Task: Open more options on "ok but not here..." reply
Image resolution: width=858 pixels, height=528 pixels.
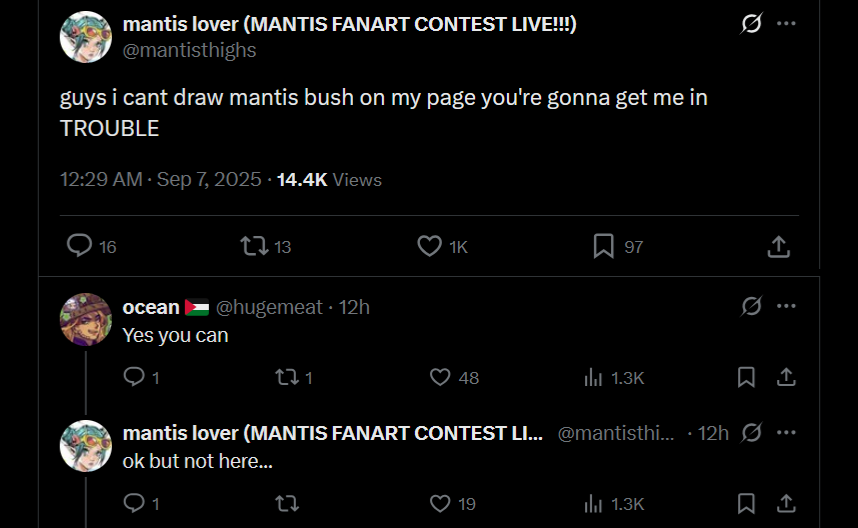Action: 786,432
